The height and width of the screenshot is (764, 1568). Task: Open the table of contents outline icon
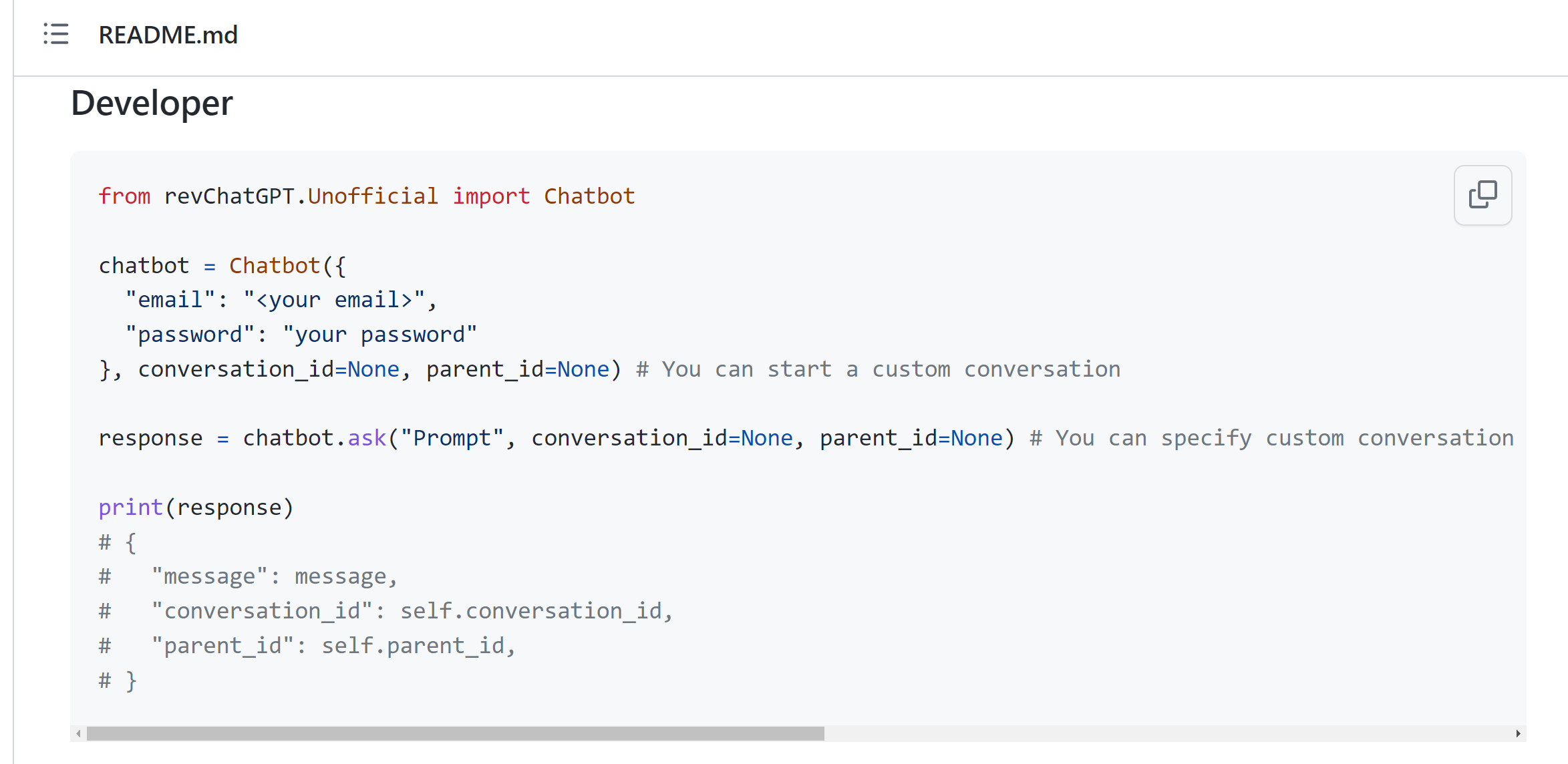click(x=56, y=35)
